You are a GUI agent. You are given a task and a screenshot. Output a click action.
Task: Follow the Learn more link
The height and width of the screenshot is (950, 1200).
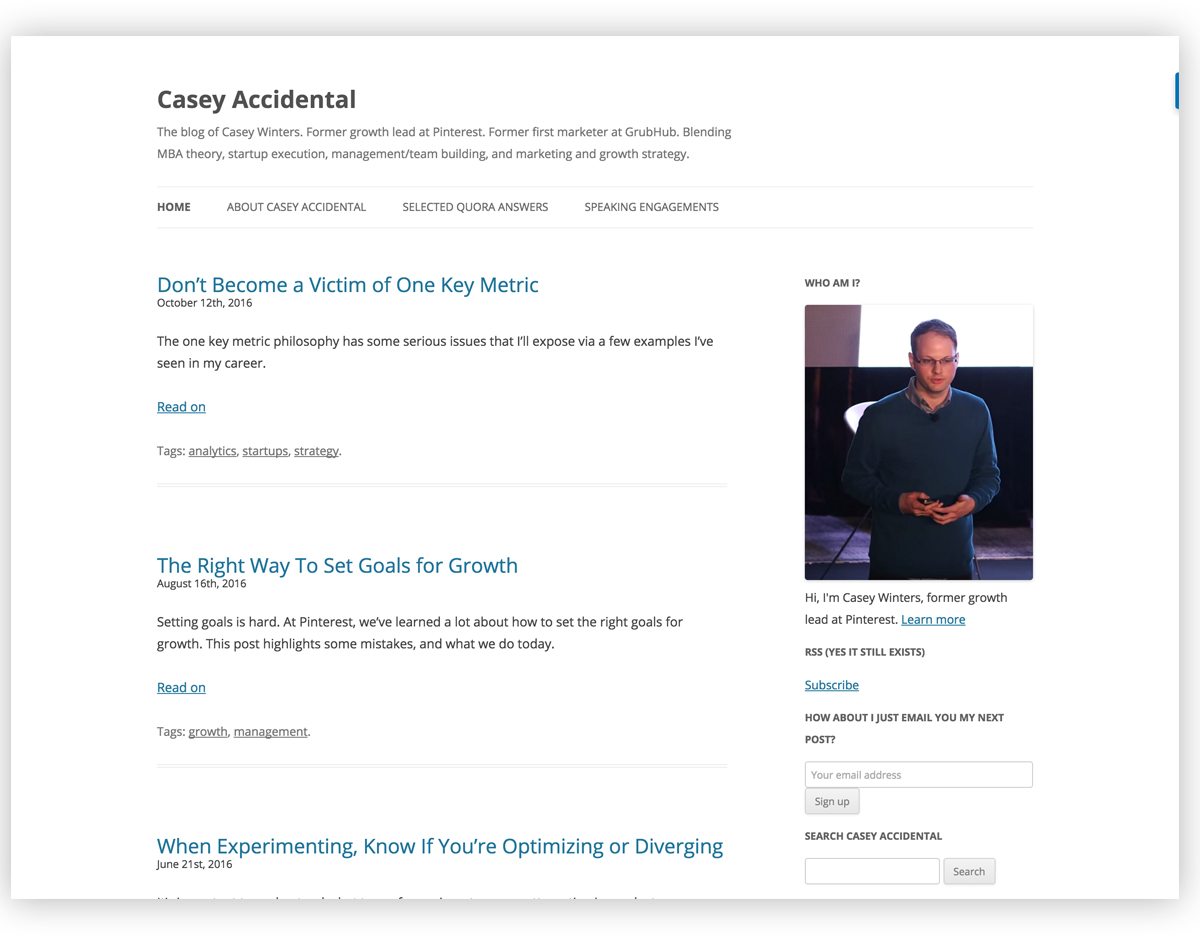933,620
